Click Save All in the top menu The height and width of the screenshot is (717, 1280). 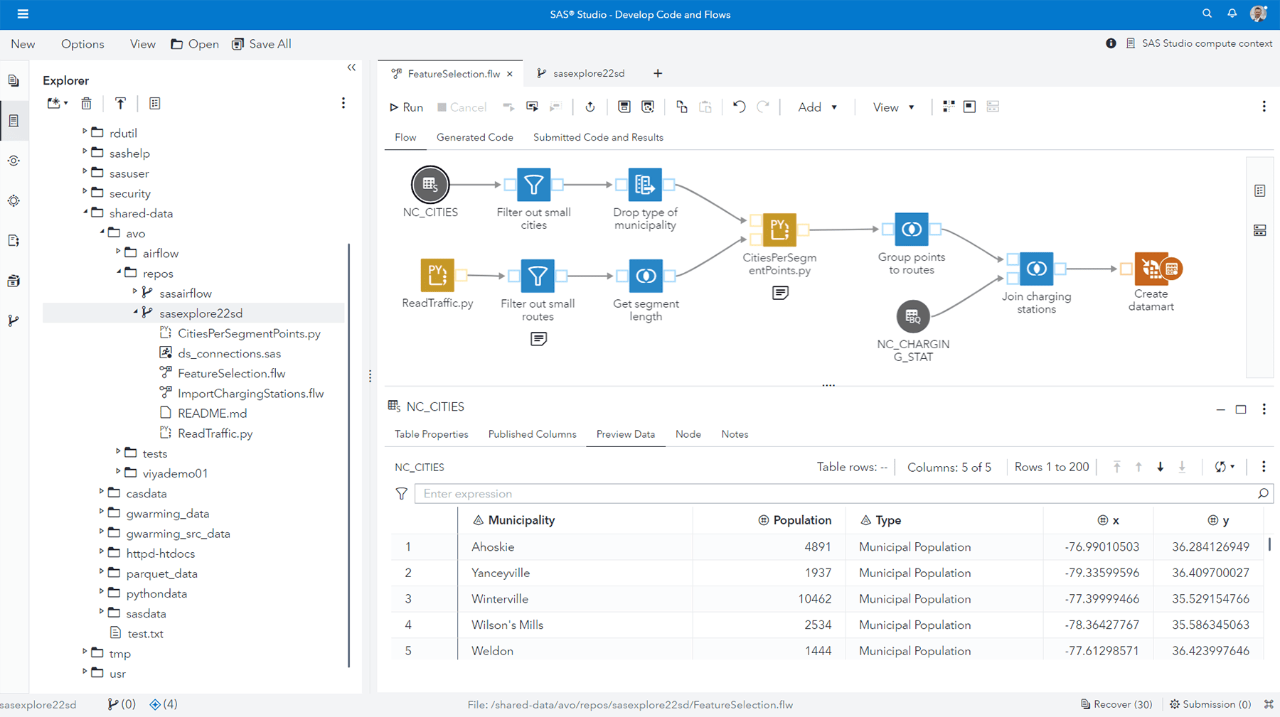(261, 44)
